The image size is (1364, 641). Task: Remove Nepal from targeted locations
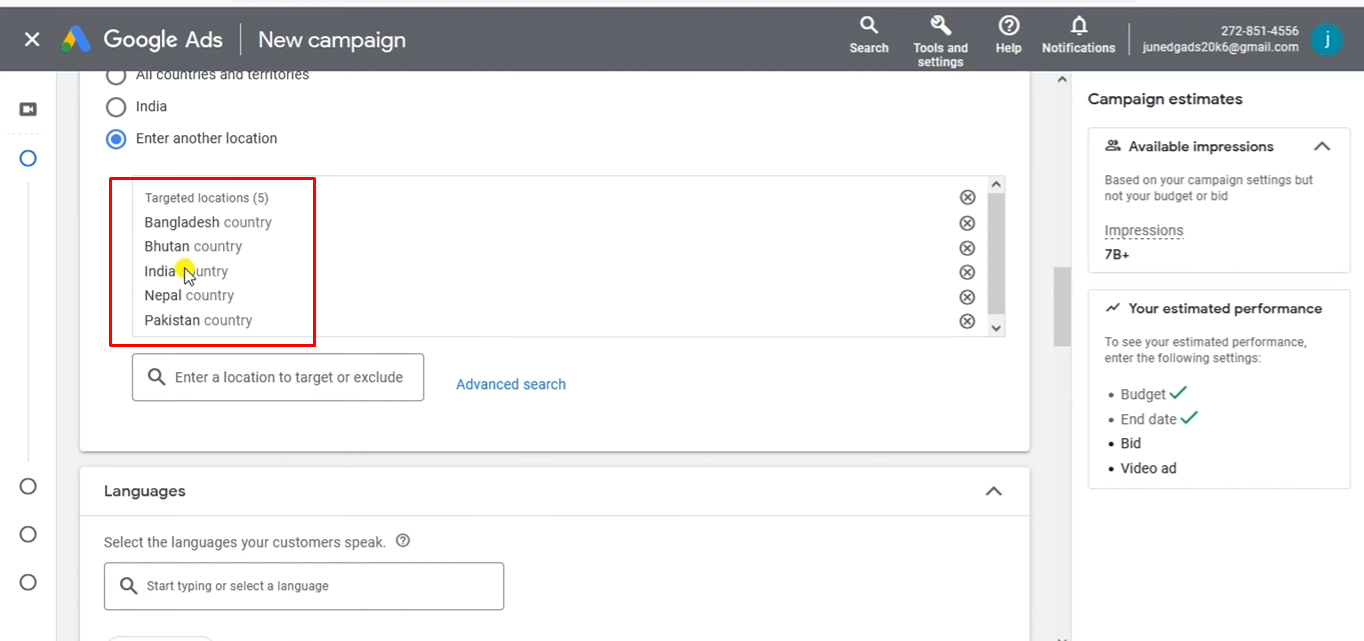[x=967, y=297]
